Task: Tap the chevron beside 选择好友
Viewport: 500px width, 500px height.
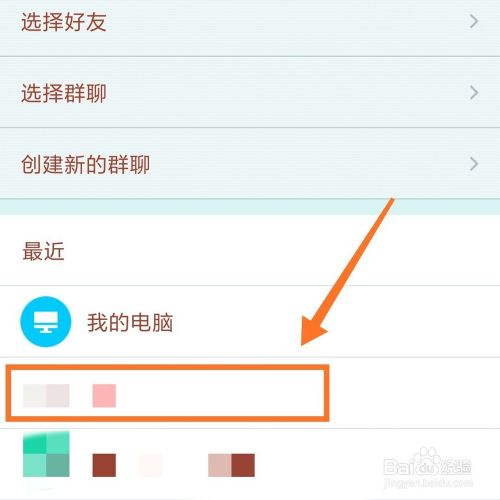Action: click(x=474, y=22)
